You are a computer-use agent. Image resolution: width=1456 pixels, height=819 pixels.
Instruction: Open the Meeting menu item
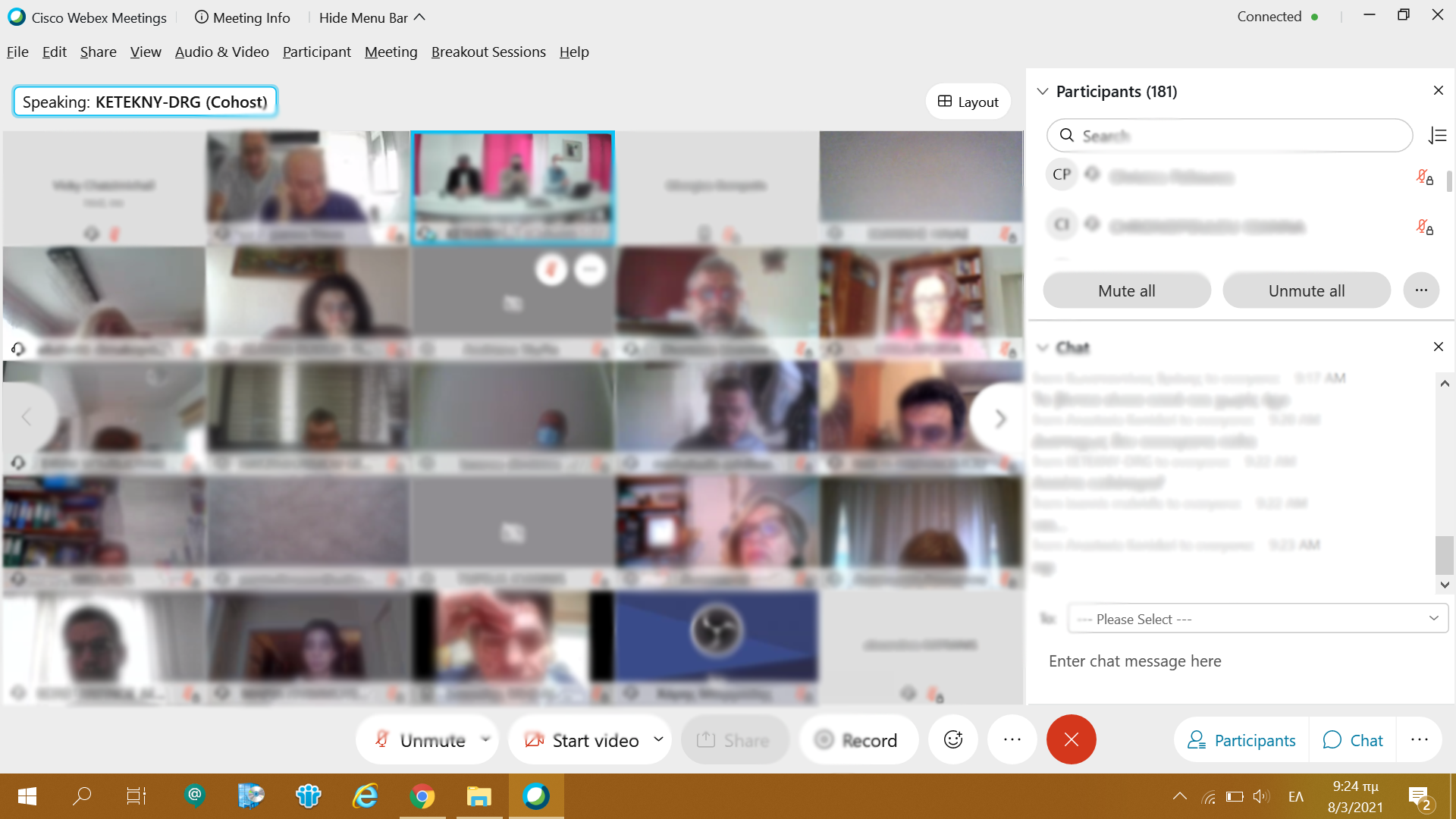[x=391, y=51]
